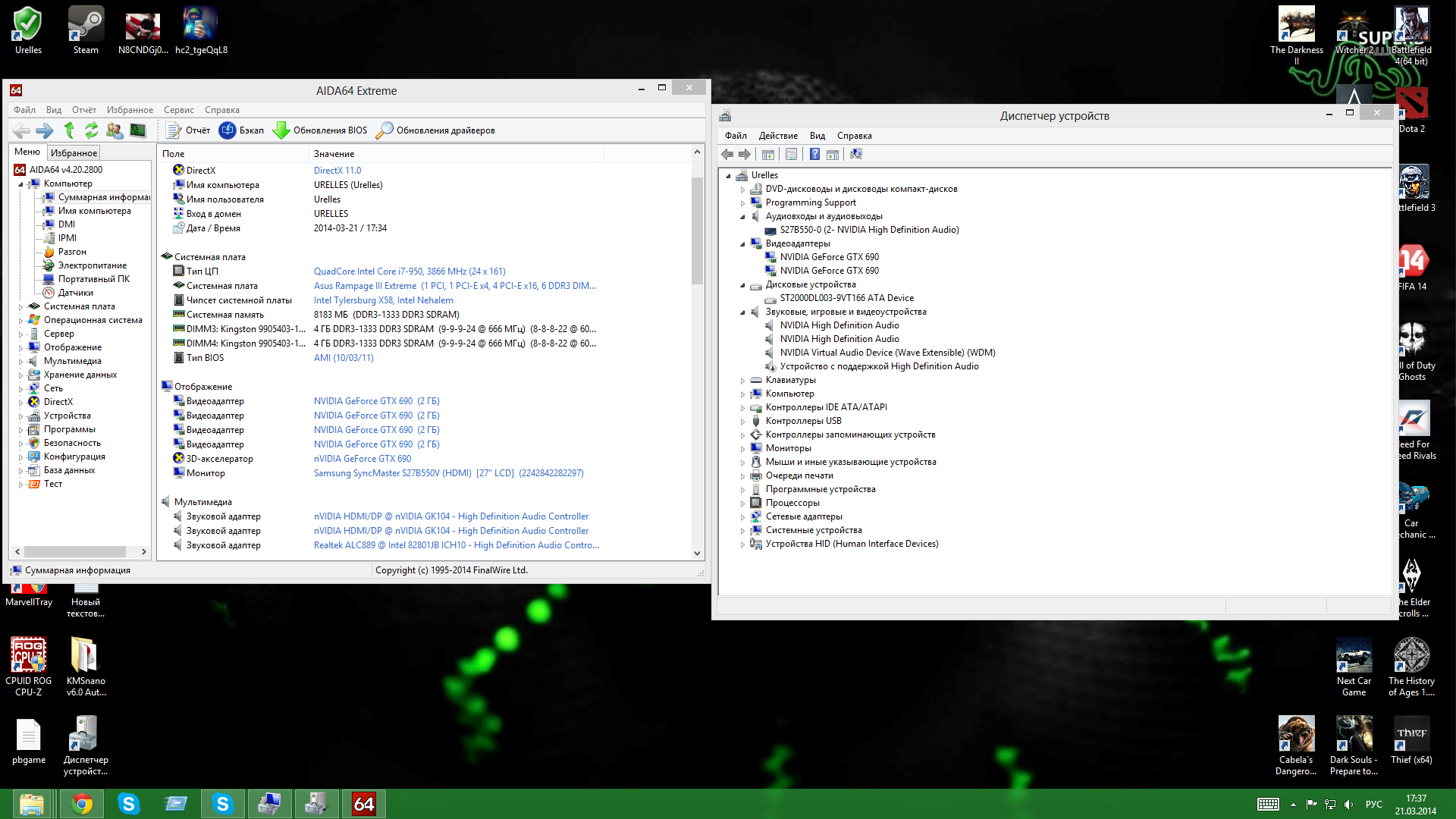
Task: Open the Report (Отчёт) toolbar icon
Action: pyautogui.click(x=174, y=130)
